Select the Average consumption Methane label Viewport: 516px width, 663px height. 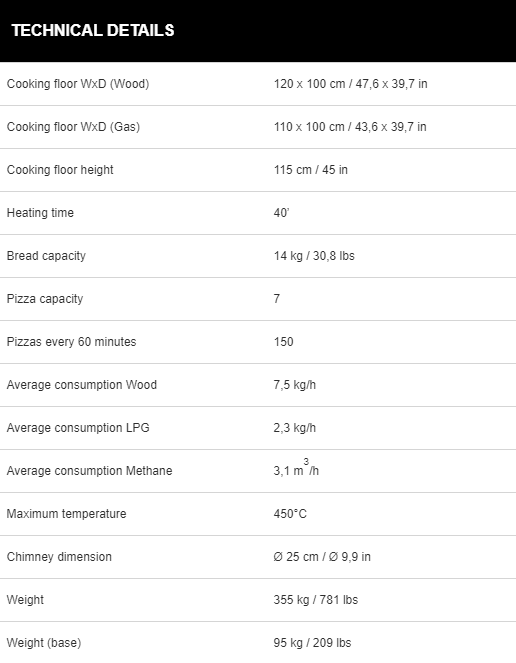tap(89, 471)
